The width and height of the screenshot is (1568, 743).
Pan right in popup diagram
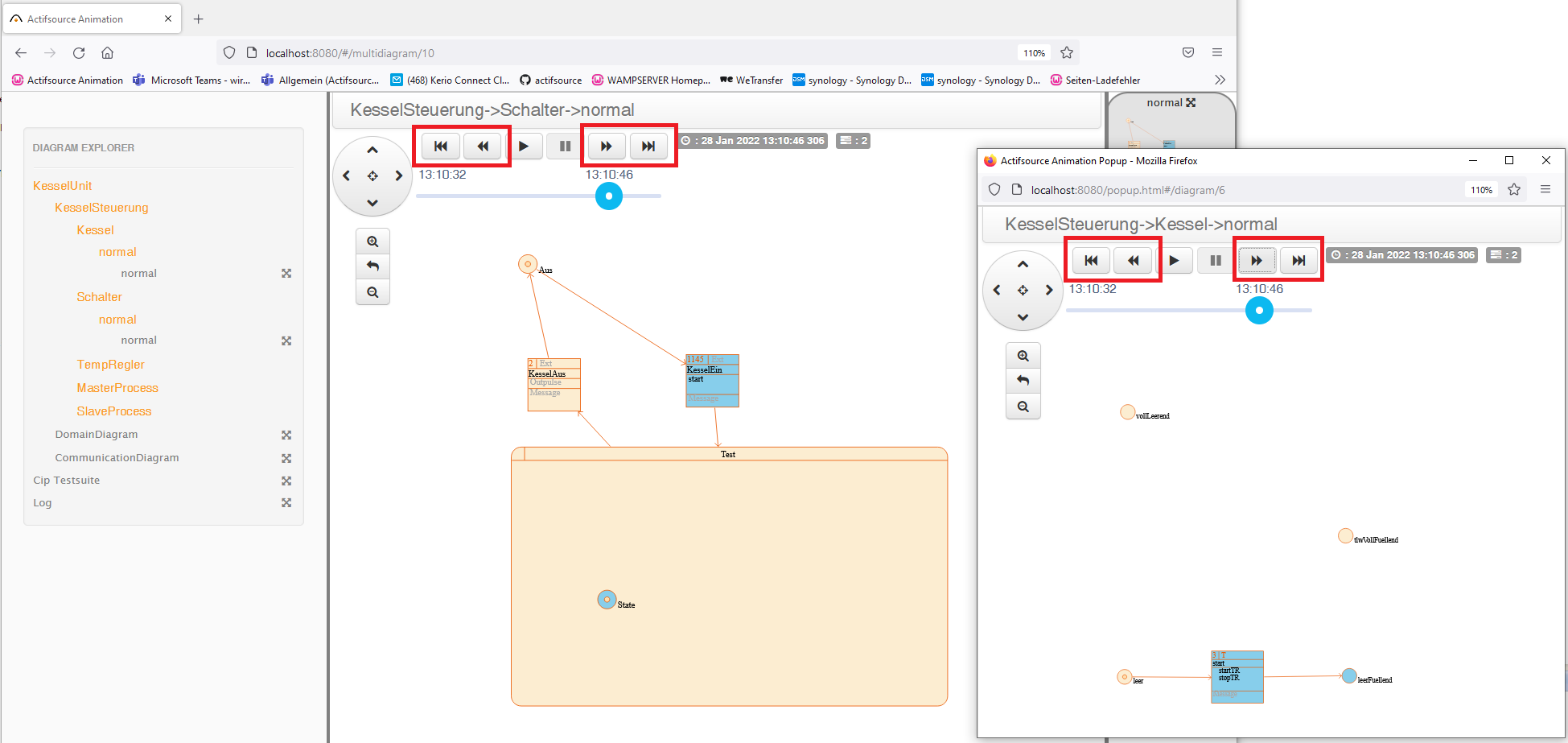[1049, 290]
